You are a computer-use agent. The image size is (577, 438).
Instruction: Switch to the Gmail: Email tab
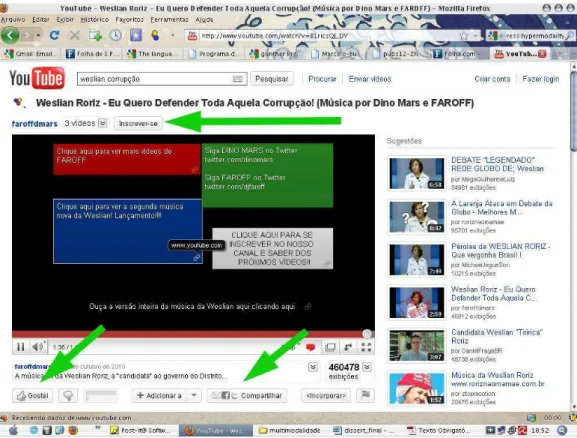click(31, 54)
